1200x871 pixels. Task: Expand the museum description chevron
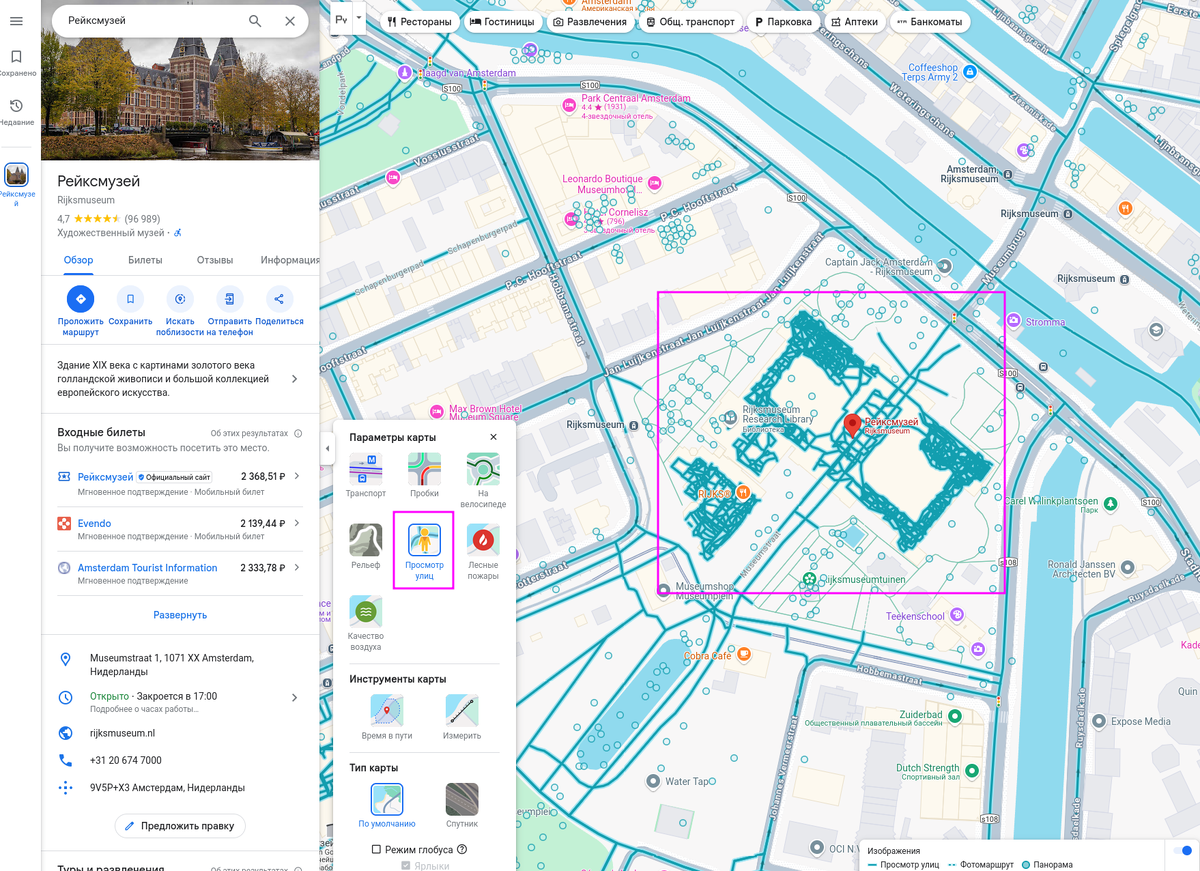pos(294,379)
